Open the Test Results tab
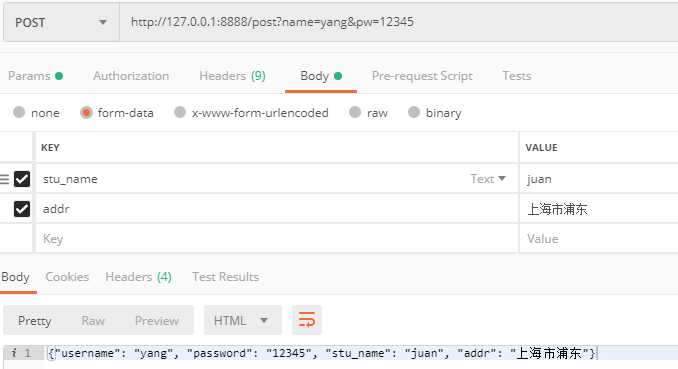 tap(225, 277)
